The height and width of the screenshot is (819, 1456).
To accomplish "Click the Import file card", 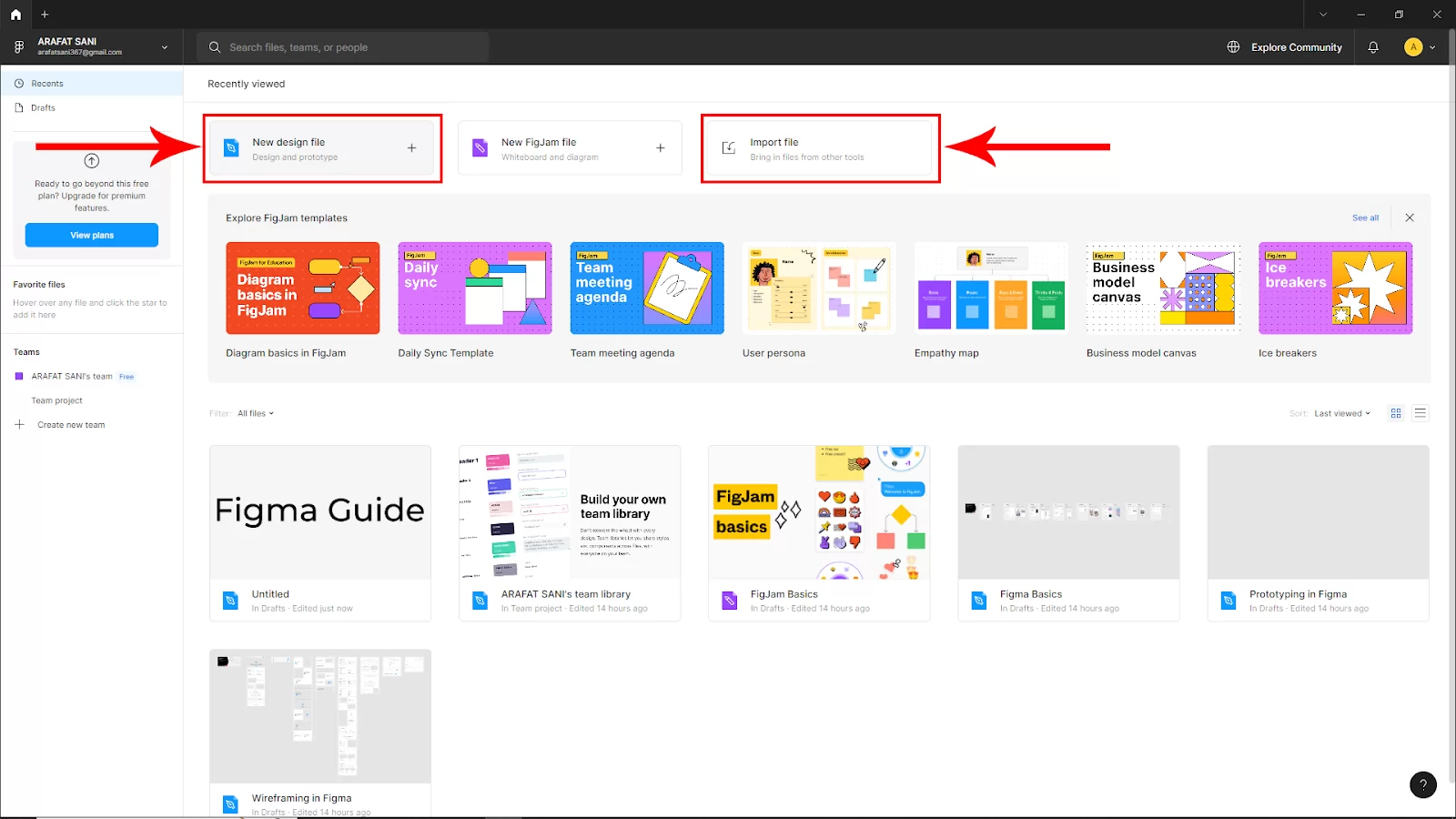I will [x=820, y=148].
